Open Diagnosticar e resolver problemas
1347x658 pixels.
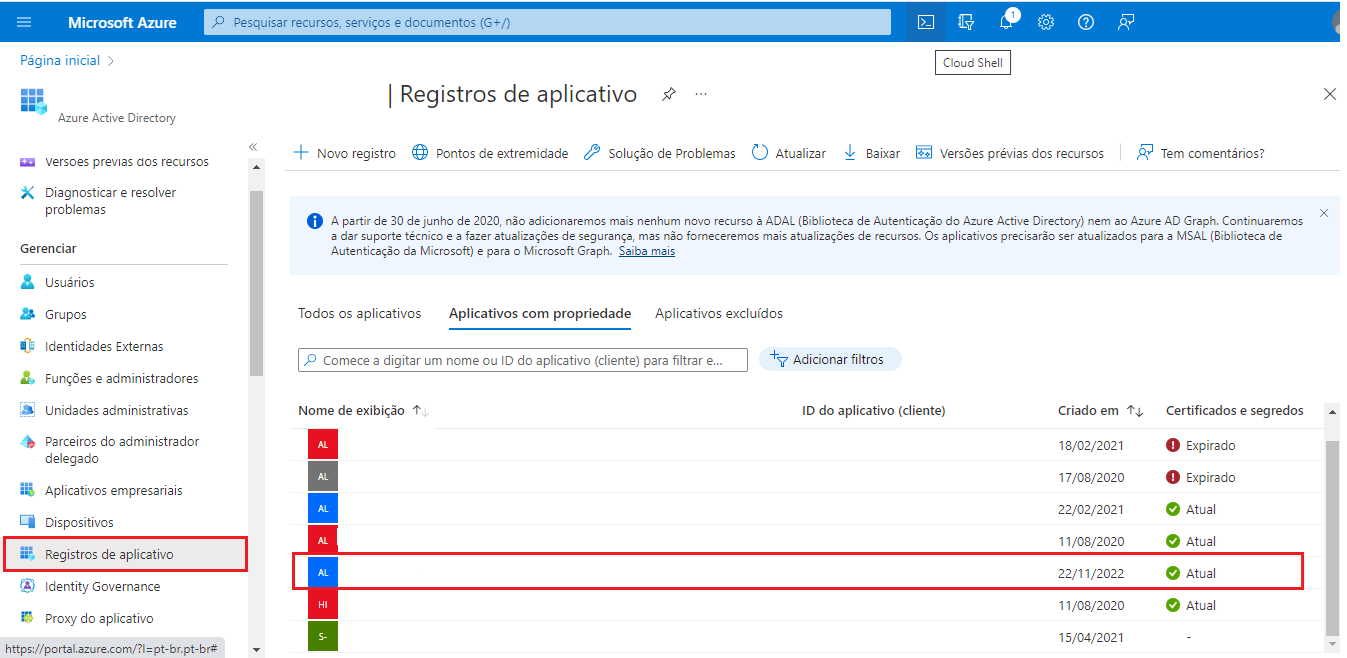(x=110, y=201)
